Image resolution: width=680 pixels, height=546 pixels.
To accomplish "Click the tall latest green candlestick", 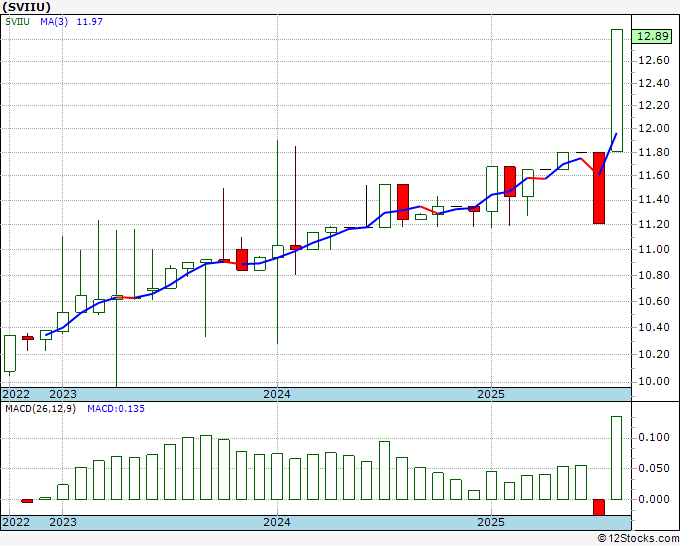I will 617,91.
